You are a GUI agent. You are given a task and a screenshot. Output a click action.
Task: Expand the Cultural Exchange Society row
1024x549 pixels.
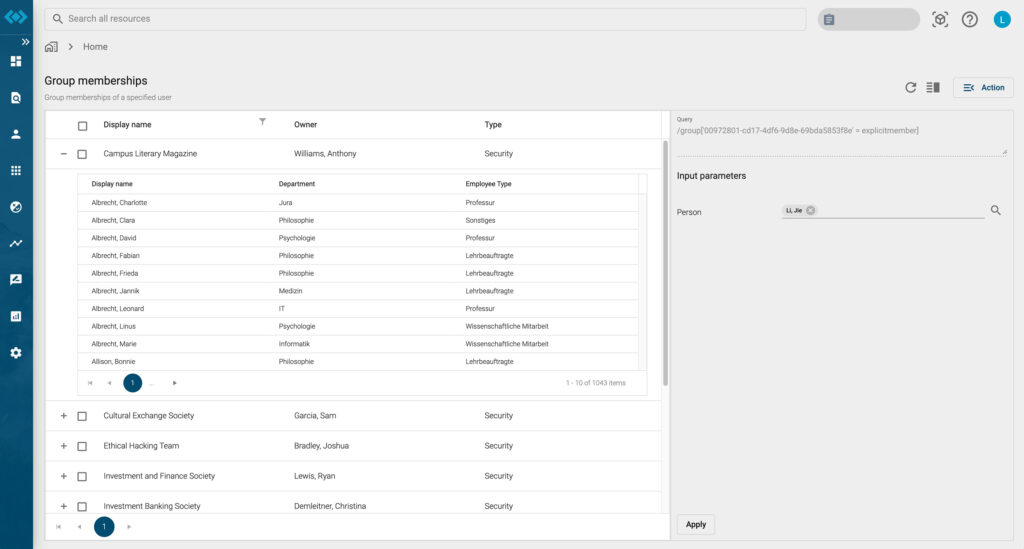[x=63, y=416]
